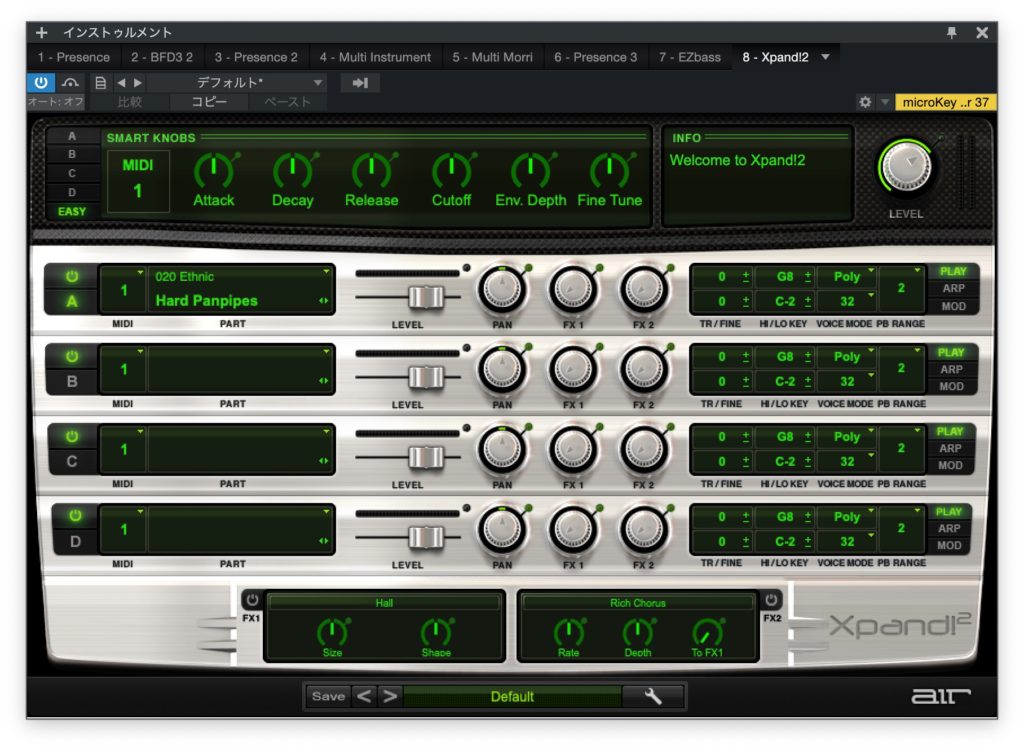Viewport: 1024px width, 750px height.
Task: Pin the instrument window
Action: pyautogui.click(x=951, y=33)
